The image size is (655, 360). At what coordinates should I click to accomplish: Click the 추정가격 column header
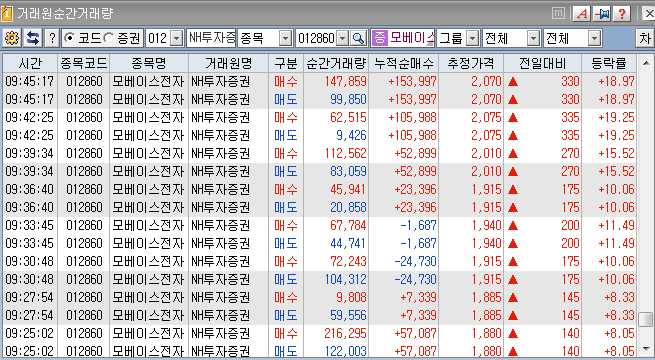[x=471, y=63]
